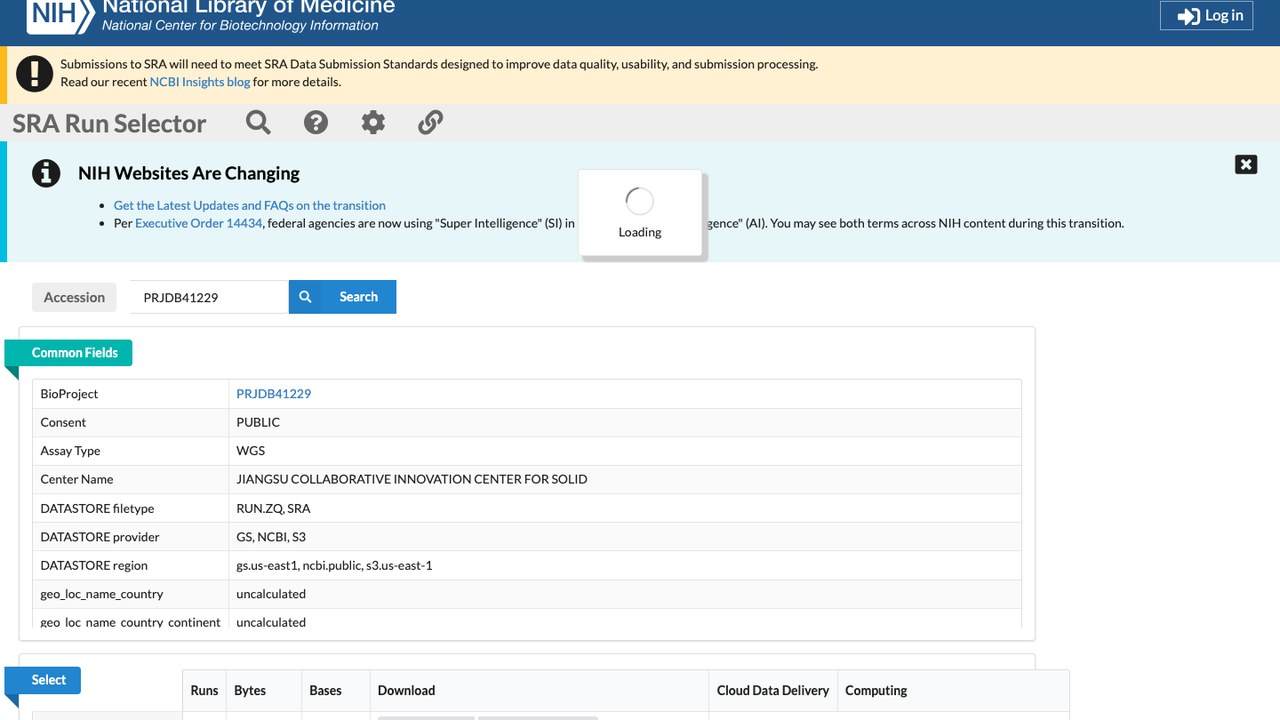
Task: Click the geo_loc_name_country field label
Action: click(x=102, y=594)
